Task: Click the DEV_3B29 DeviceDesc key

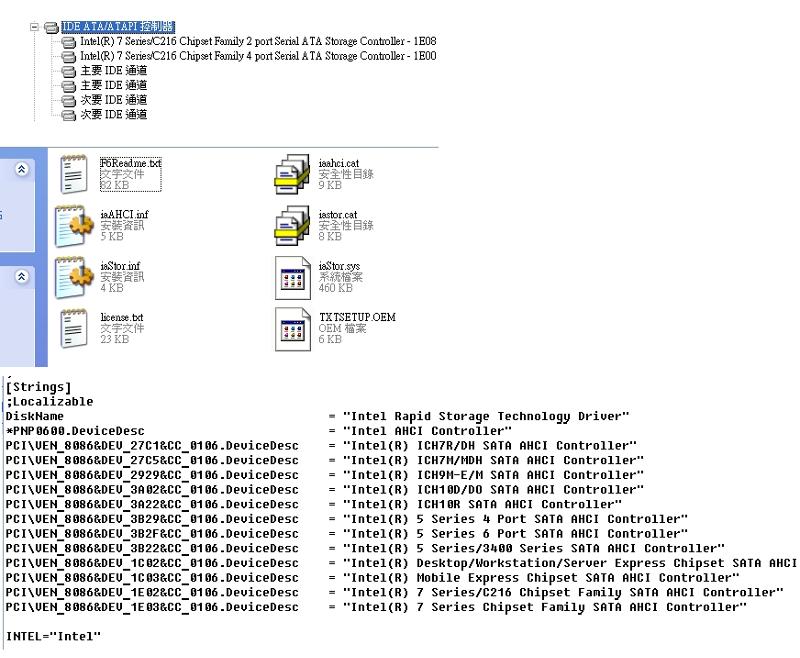Action: [x=152, y=519]
